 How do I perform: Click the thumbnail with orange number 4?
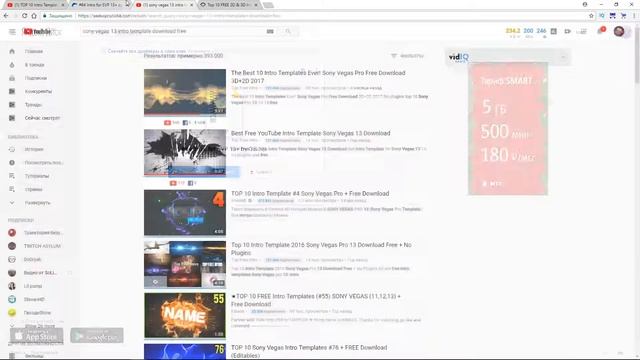point(184,213)
